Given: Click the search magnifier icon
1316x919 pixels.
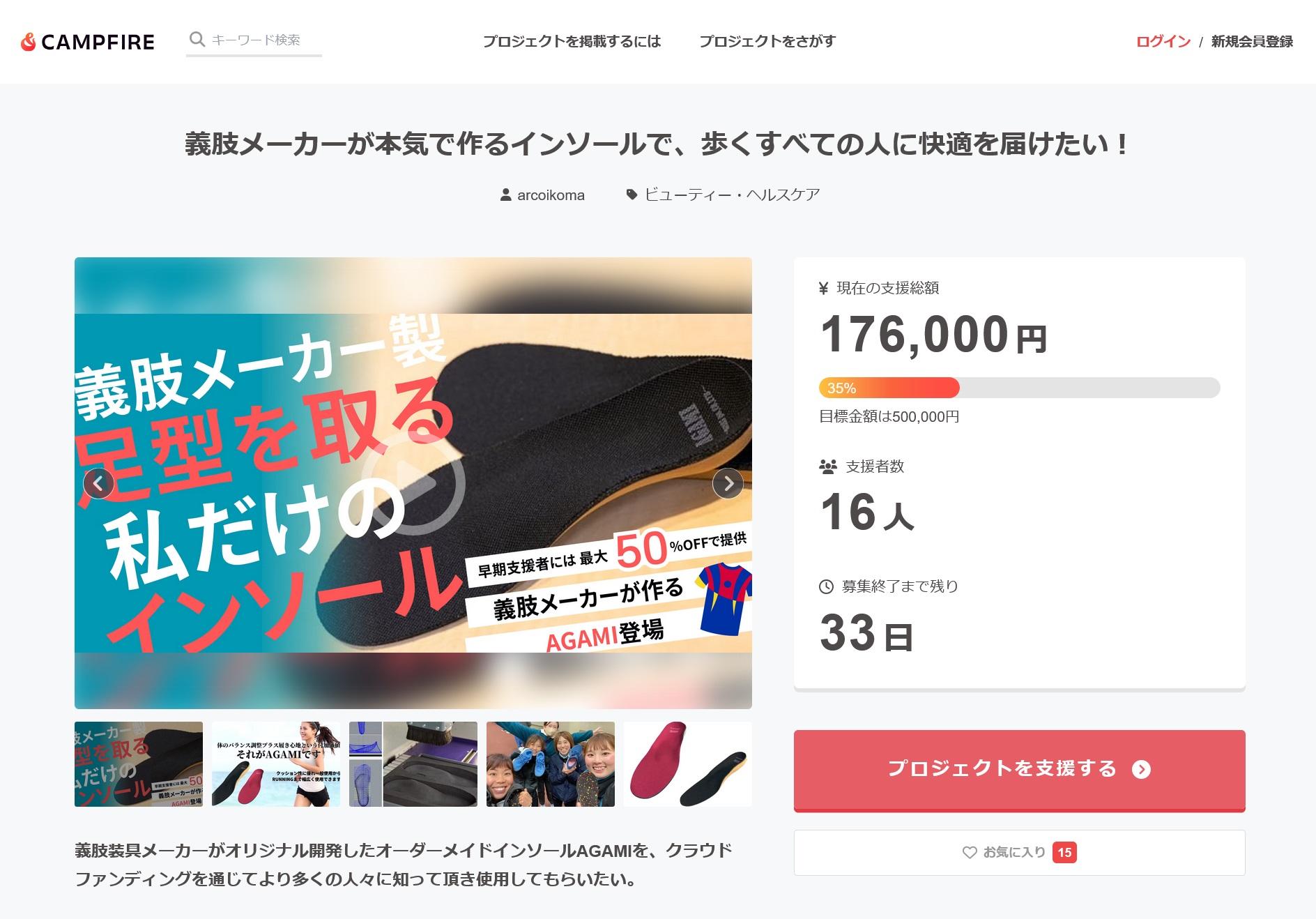Looking at the screenshot, I should (x=197, y=39).
